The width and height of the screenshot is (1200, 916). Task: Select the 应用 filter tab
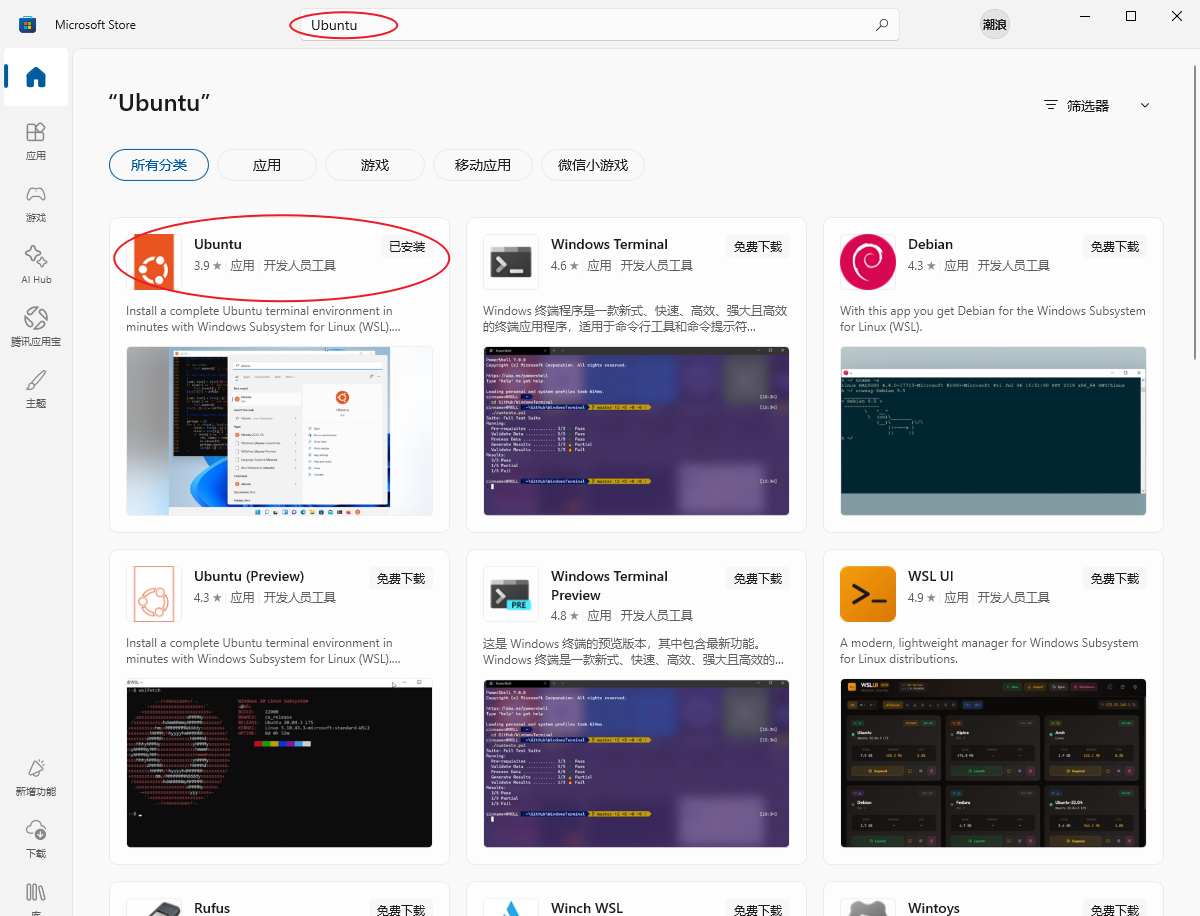click(x=267, y=165)
